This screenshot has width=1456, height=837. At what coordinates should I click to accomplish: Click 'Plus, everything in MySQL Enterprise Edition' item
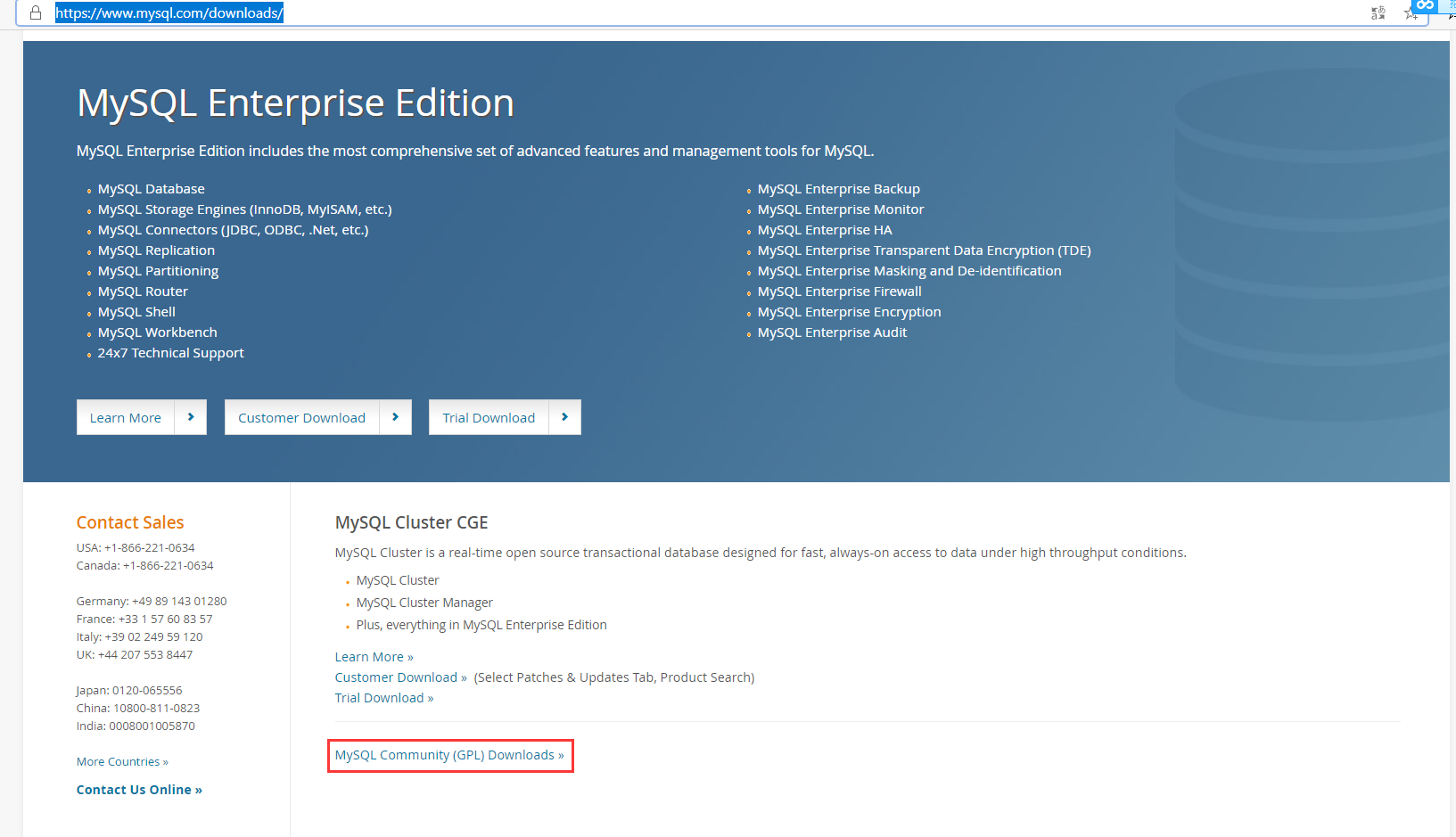[x=481, y=625]
